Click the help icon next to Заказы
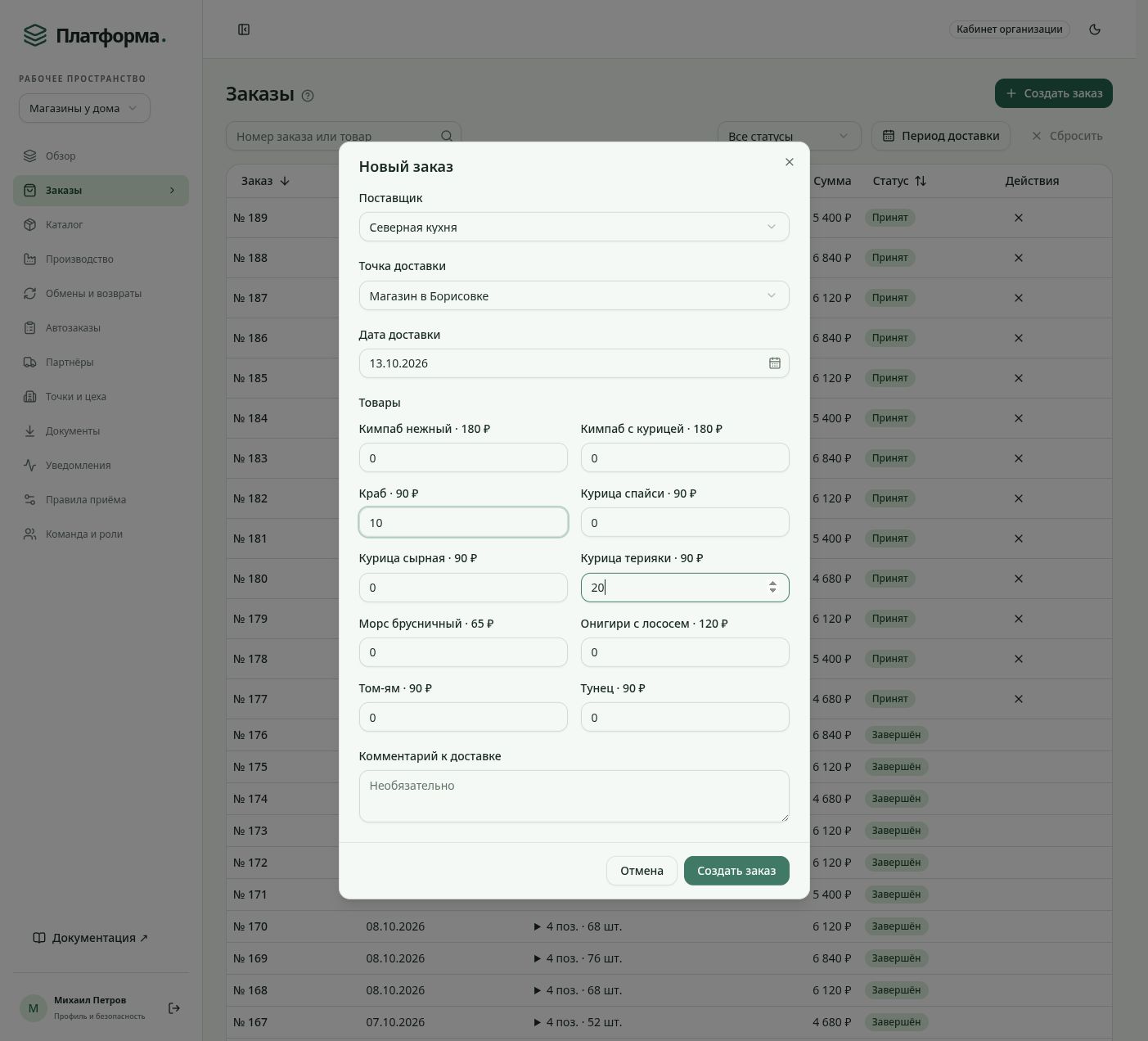1148x1041 pixels. pyautogui.click(x=308, y=96)
